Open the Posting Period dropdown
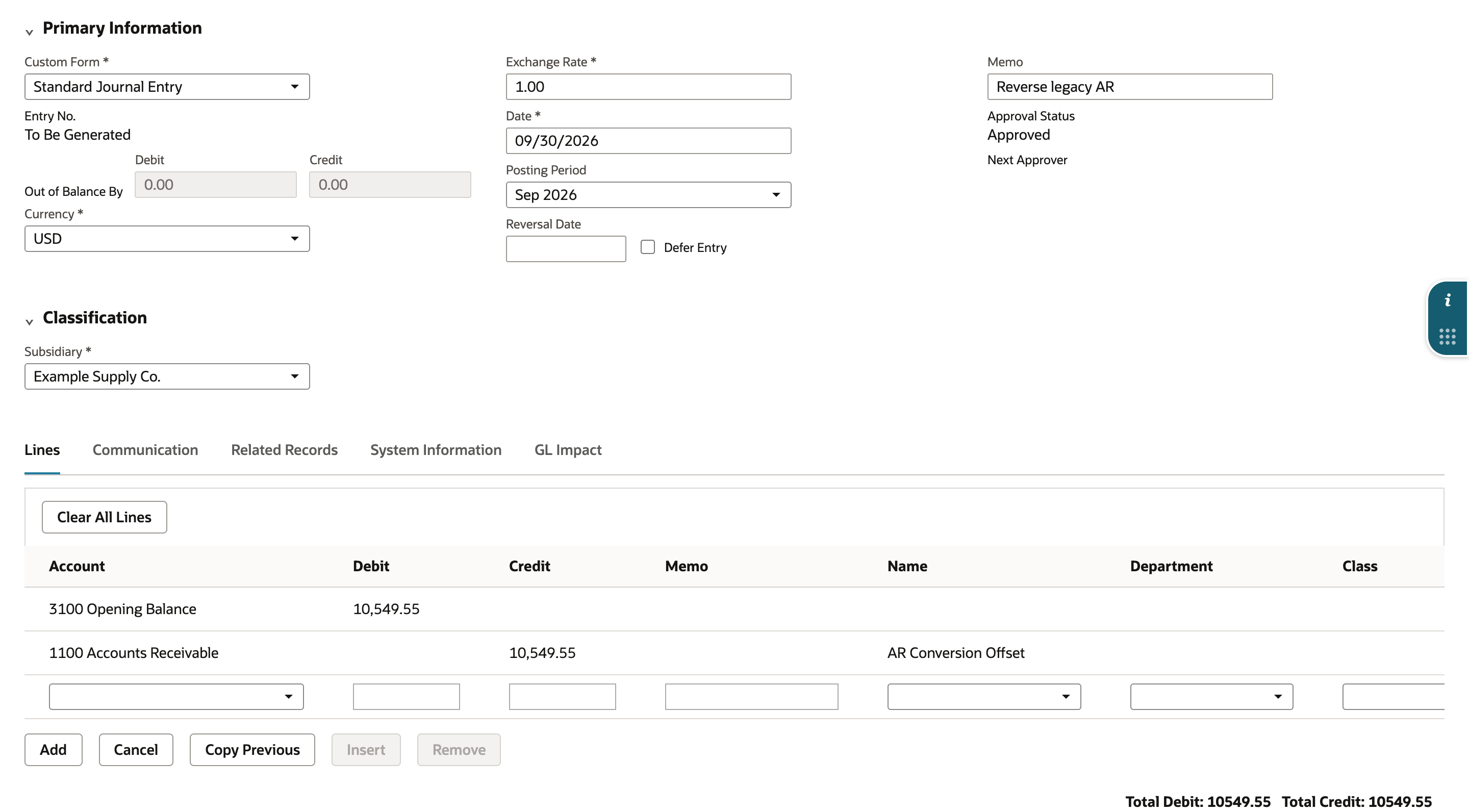Image resolution: width=1469 pixels, height=812 pixels. 648,195
